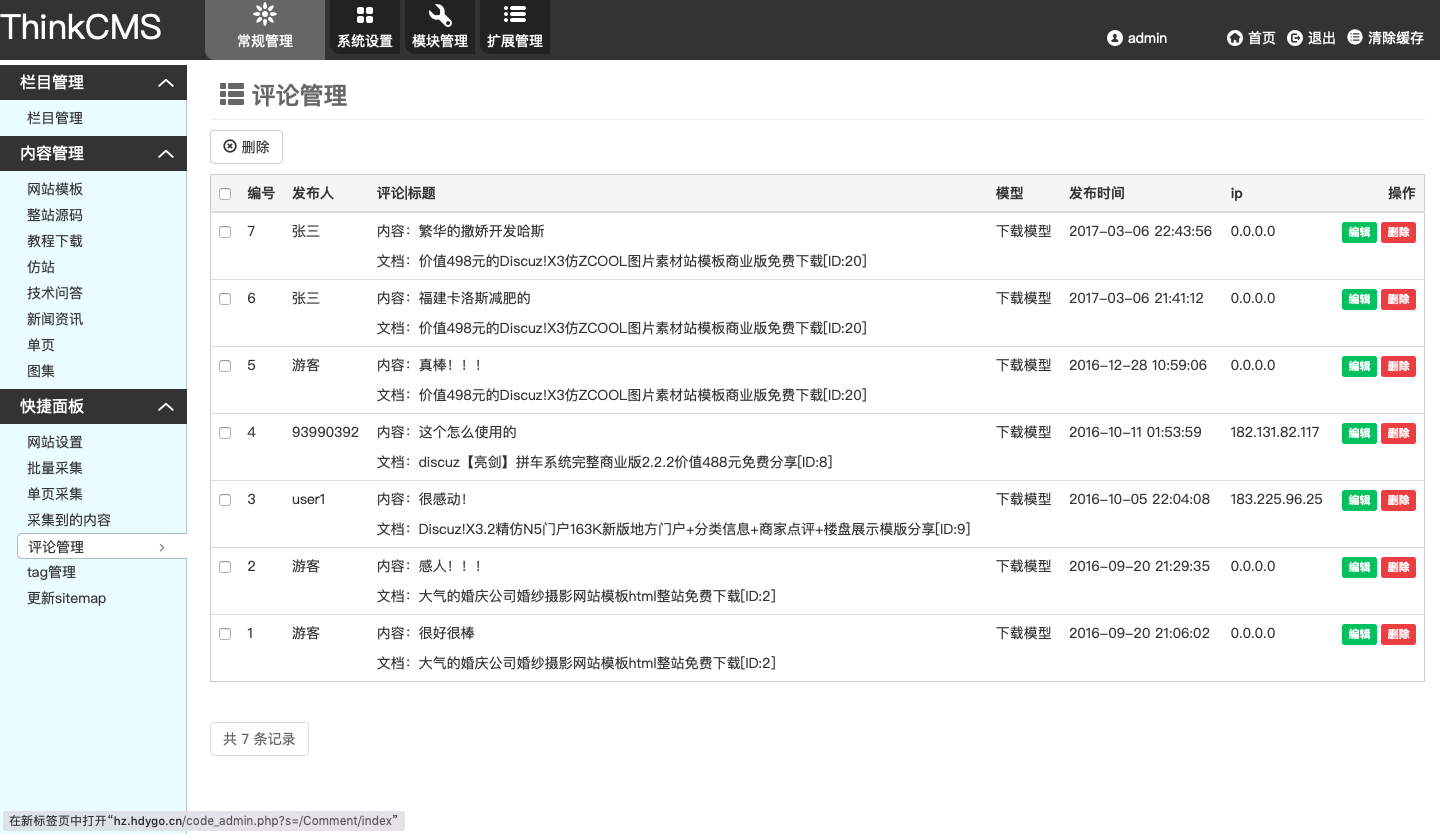
Task: Open 扩展管理 list icon
Action: pyautogui.click(x=515, y=16)
